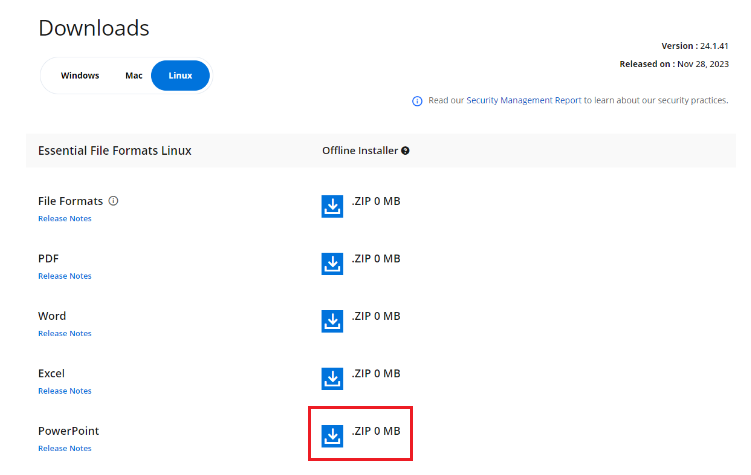
Task: Switch to the Mac tab
Action: [x=134, y=76]
